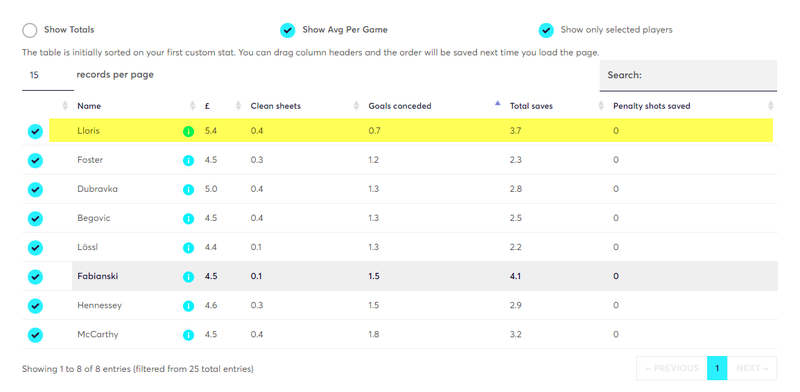View the info icon for Dubravka
This screenshot has height=392, width=800.
(x=188, y=190)
